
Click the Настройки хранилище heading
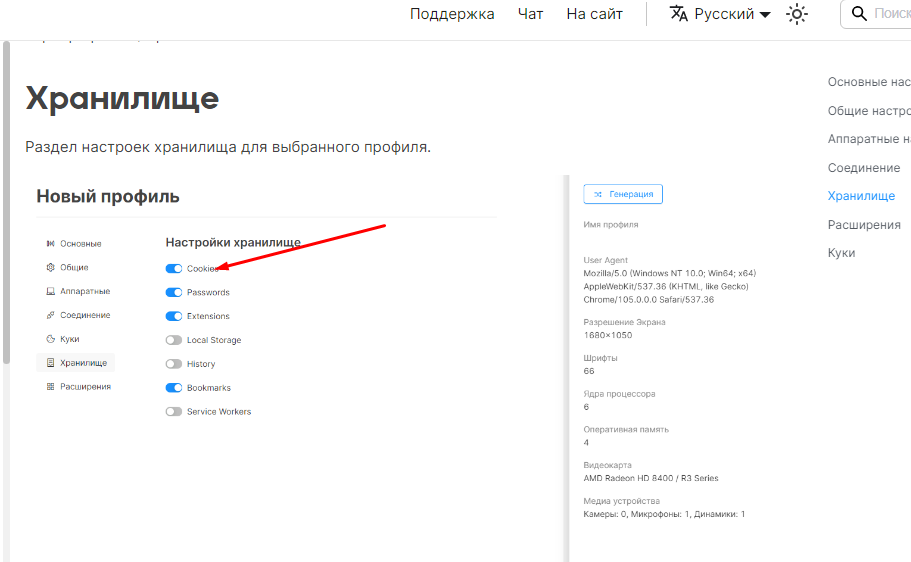coord(233,242)
